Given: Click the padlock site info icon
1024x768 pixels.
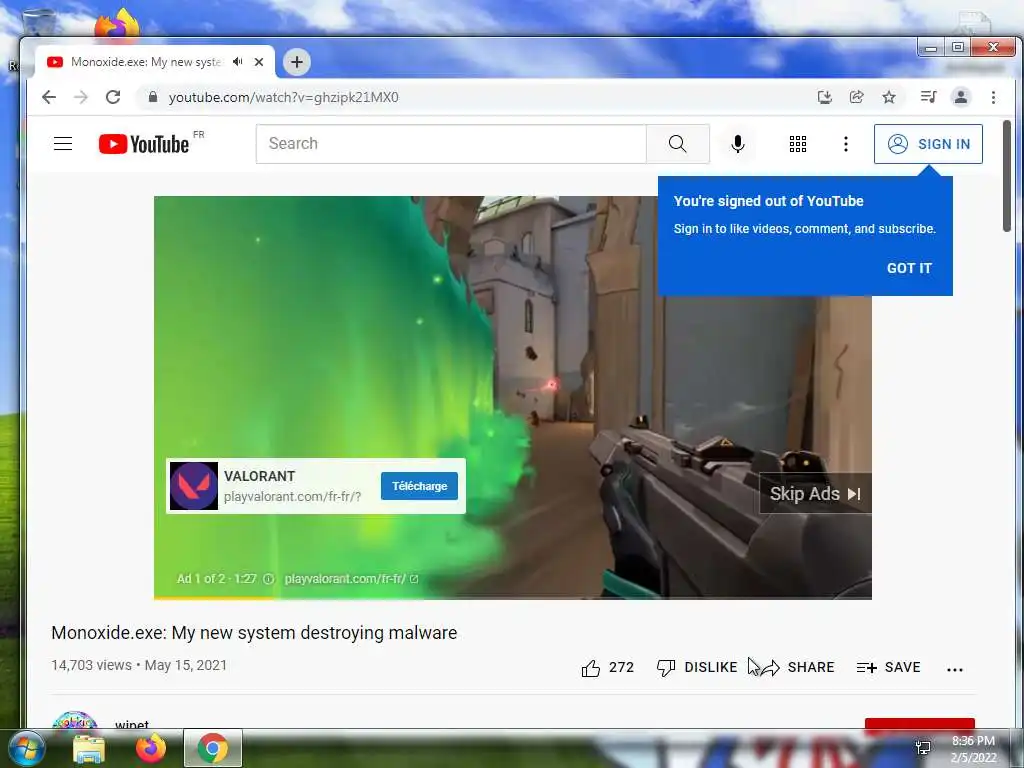Looking at the screenshot, I should (x=153, y=97).
